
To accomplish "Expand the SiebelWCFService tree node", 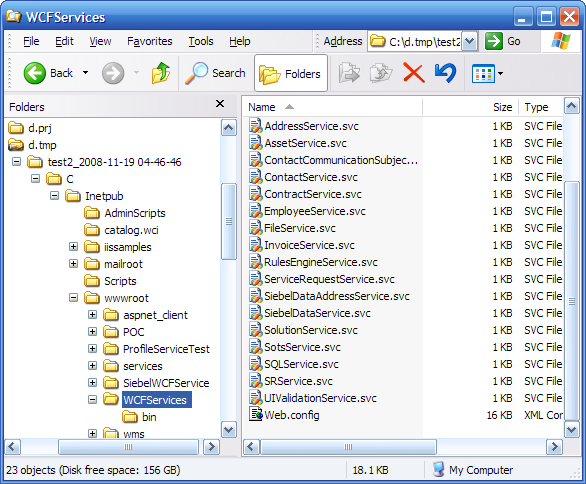I will (92, 383).
